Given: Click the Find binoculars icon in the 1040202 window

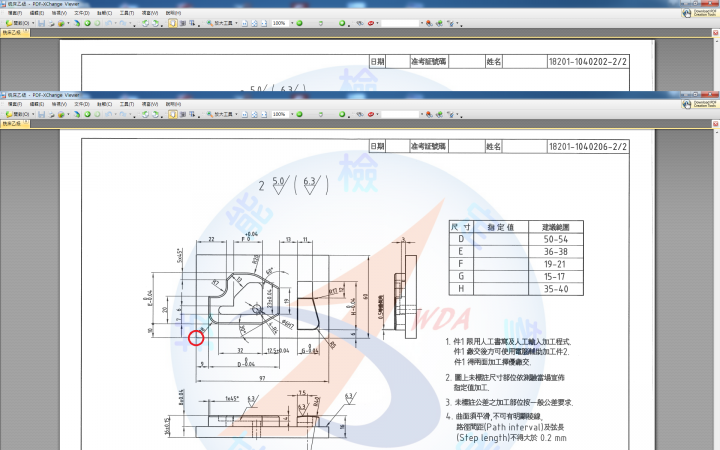Looking at the screenshot, I should [x=360, y=23].
